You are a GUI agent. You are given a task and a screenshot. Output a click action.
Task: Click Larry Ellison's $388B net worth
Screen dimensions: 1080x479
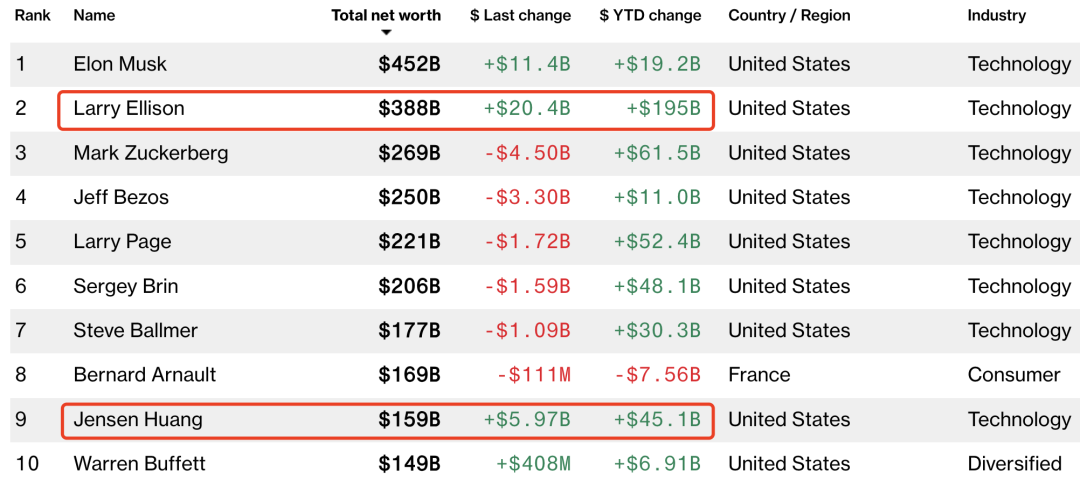click(409, 108)
